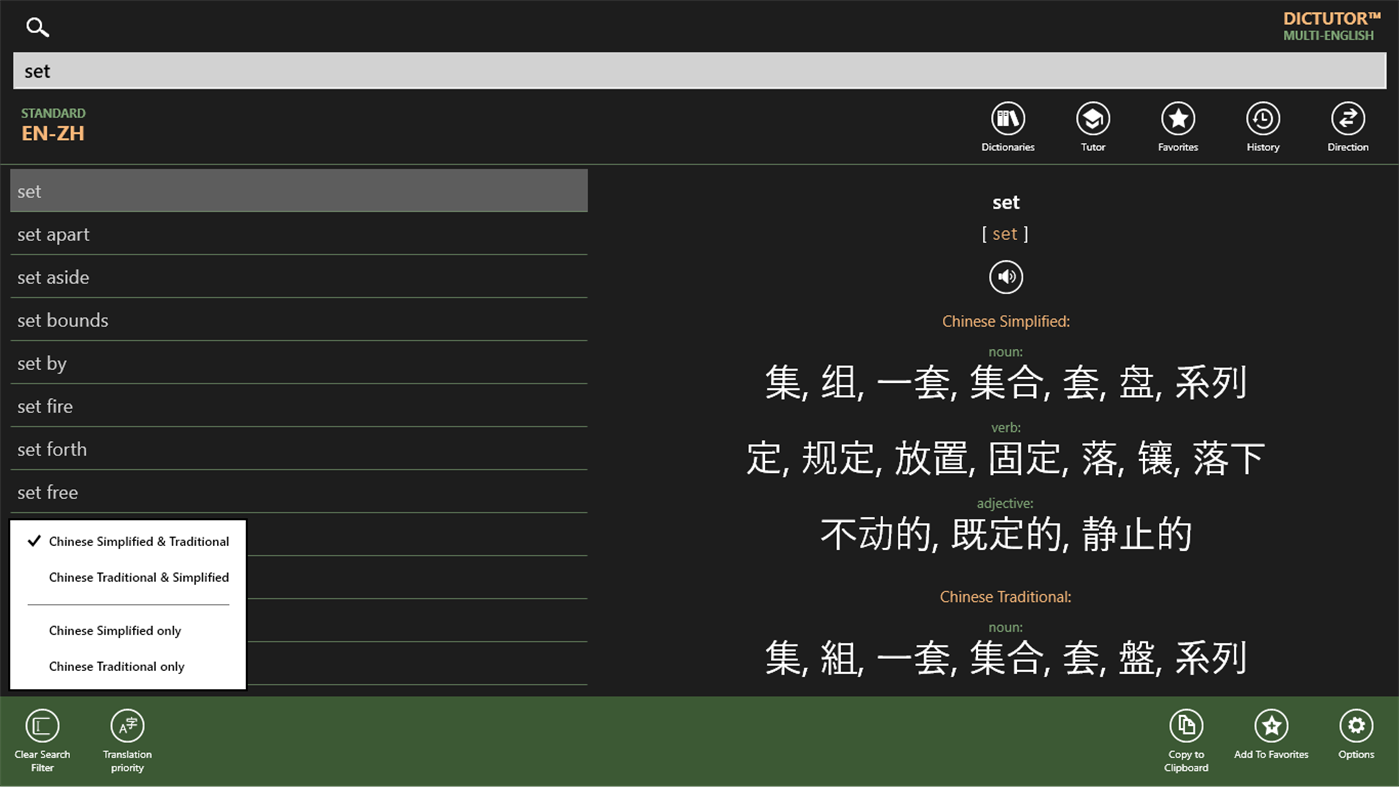Viewport: 1399px width, 787px height.
Task: Play pronunciation of the word set
Action: click(1006, 277)
